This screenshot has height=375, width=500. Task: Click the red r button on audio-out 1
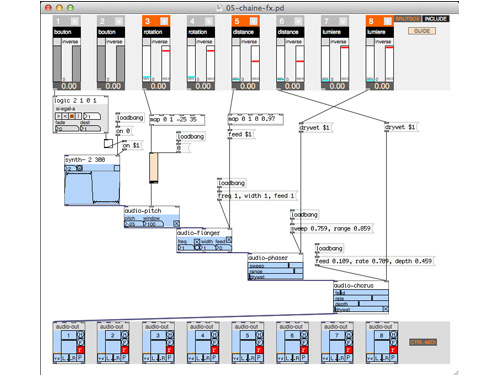click(x=80, y=350)
